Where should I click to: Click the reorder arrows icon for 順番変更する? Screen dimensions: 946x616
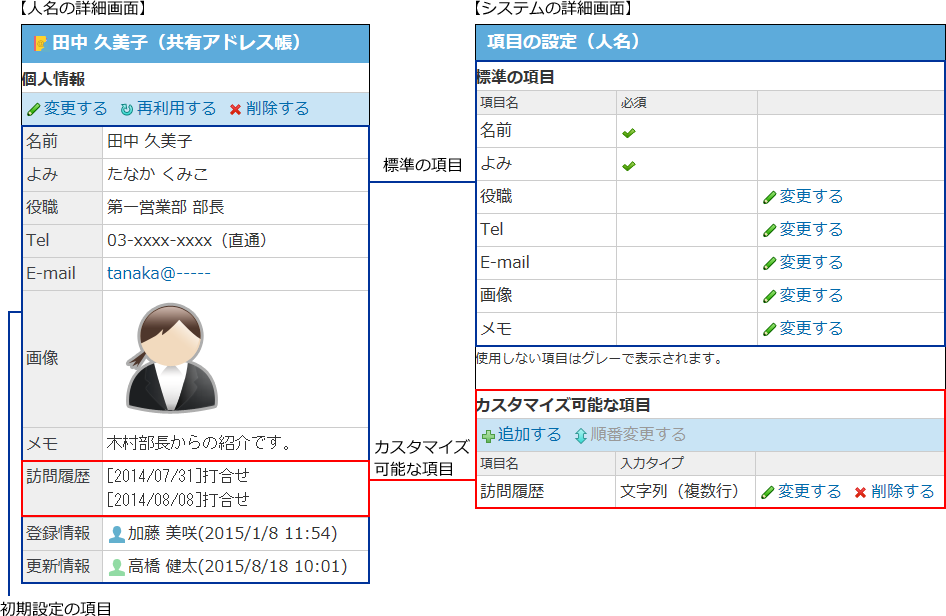(x=581, y=436)
